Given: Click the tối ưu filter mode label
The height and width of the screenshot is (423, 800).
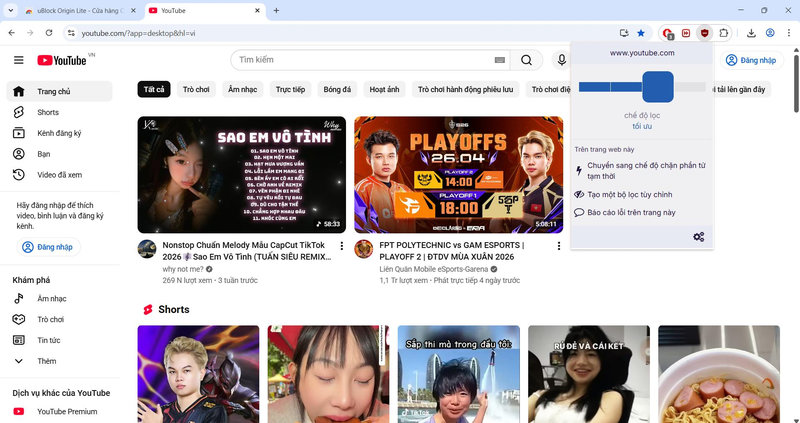Looking at the screenshot, I should [642, 126].
